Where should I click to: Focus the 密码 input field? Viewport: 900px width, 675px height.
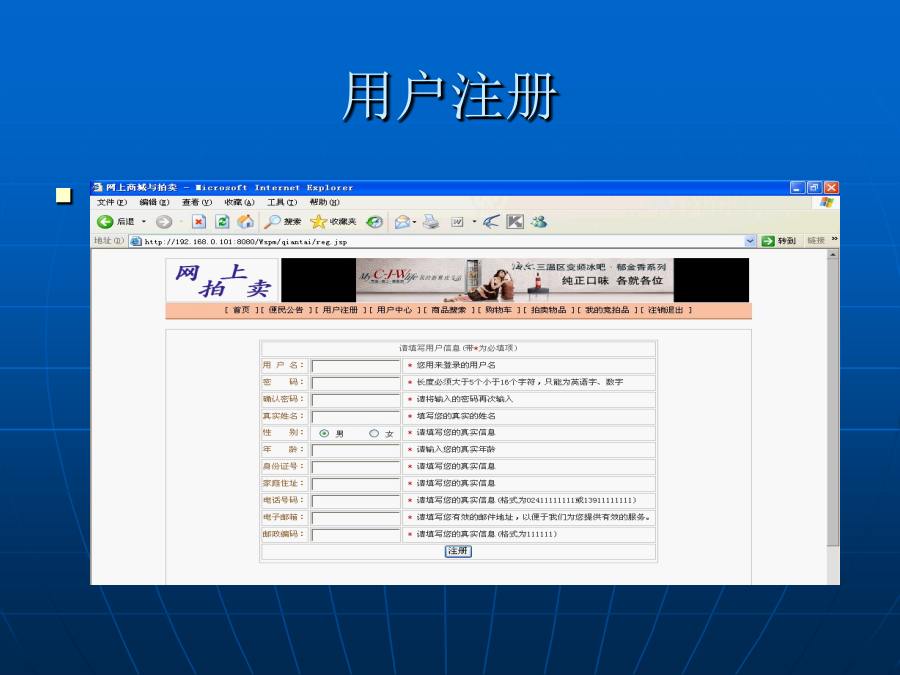point(356,383)
